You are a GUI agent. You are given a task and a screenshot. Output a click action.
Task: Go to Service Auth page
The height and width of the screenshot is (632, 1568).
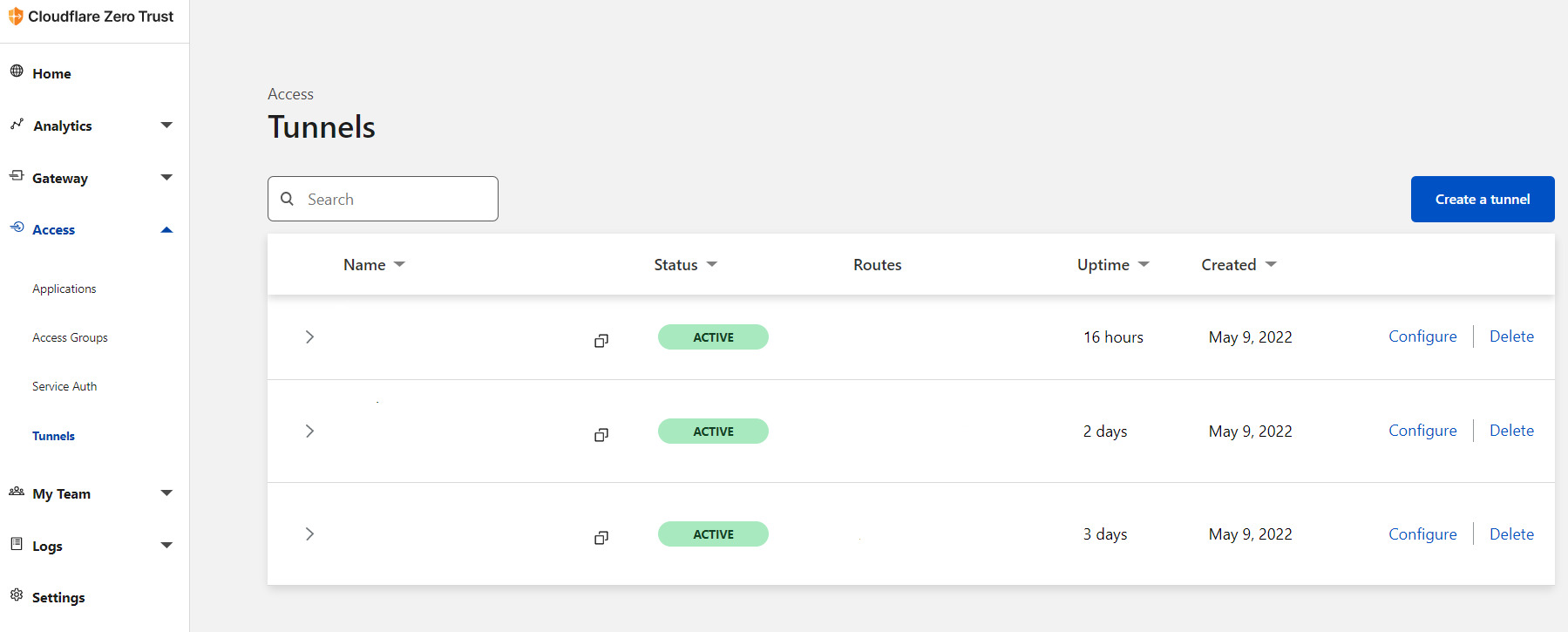(x=64, y=387)
